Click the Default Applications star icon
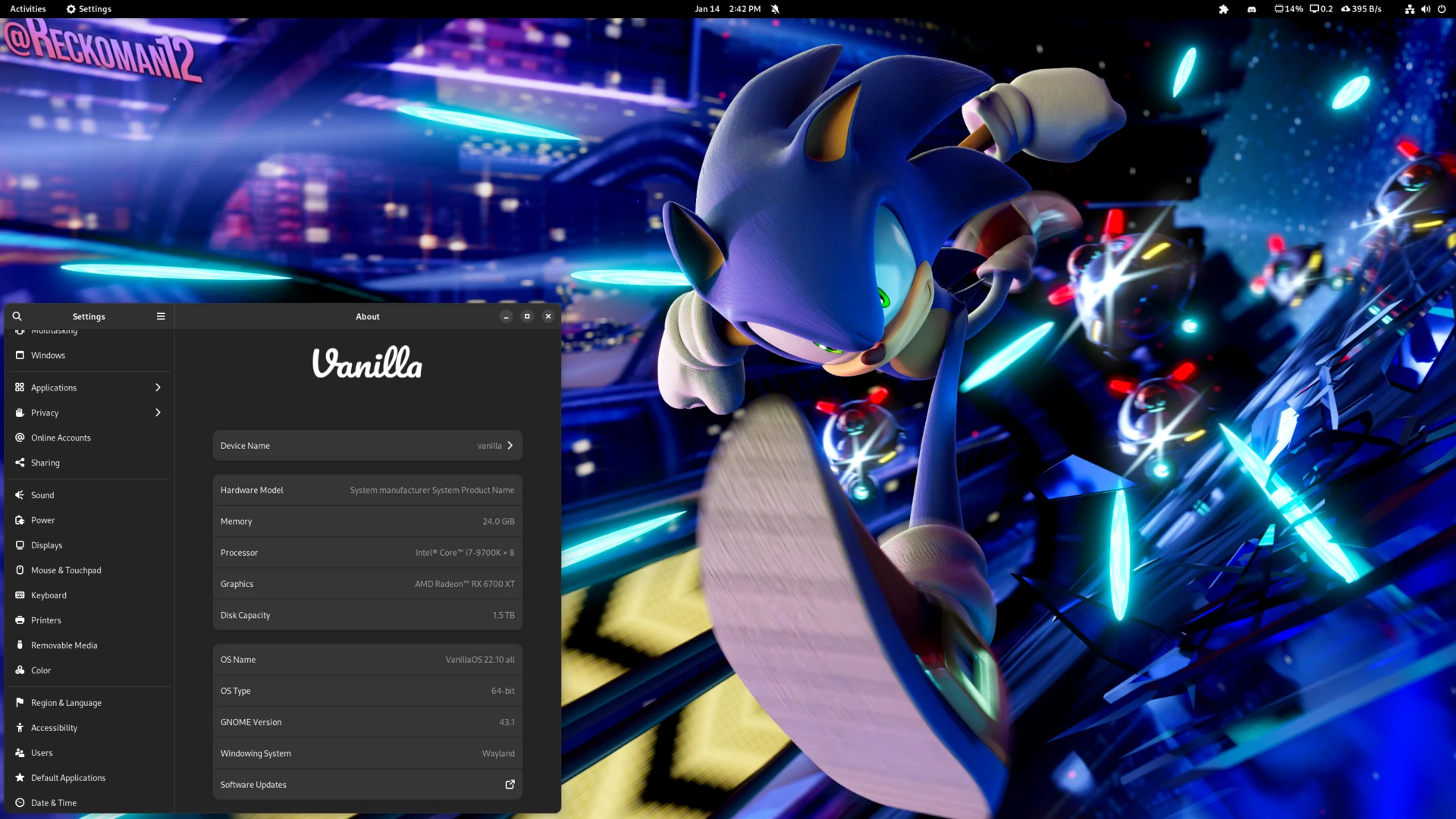 coord(20,778)
